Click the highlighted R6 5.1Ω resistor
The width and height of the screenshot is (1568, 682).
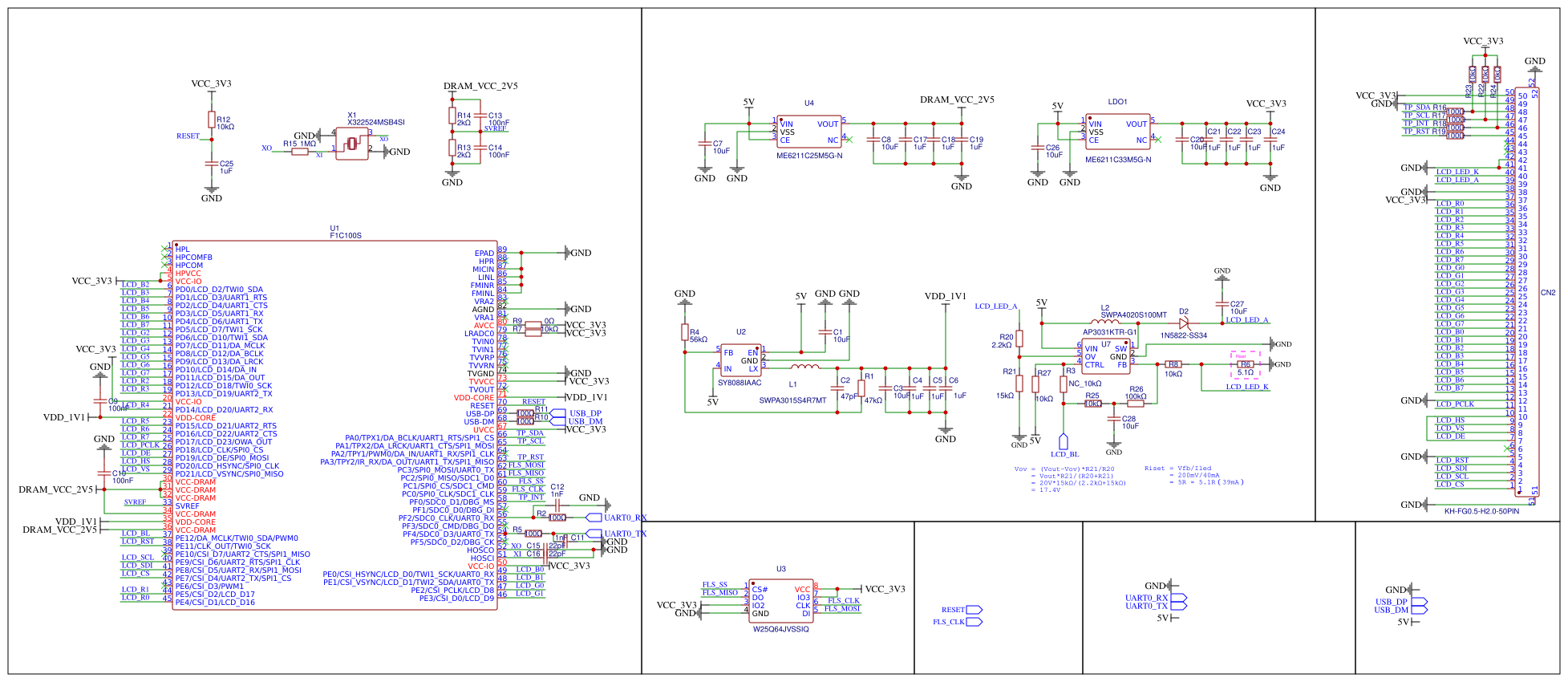[1245, 364]
